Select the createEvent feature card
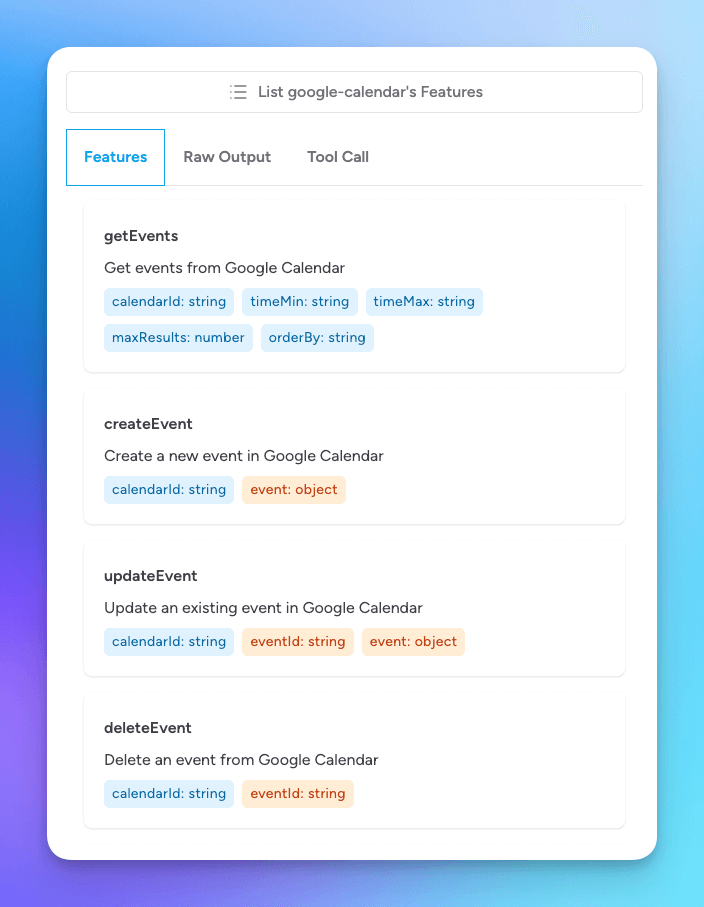 click(x=354, y=456)
